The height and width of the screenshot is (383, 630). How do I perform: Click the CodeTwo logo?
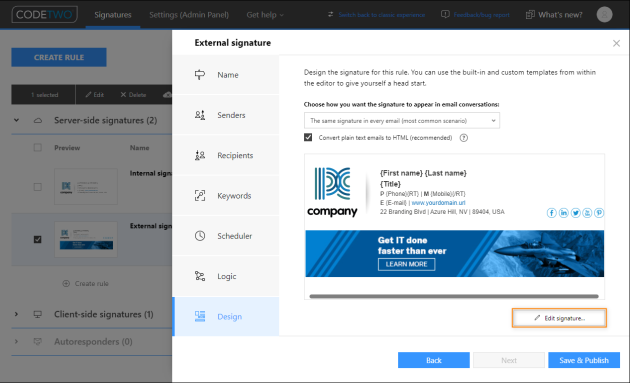click(45, 14)
